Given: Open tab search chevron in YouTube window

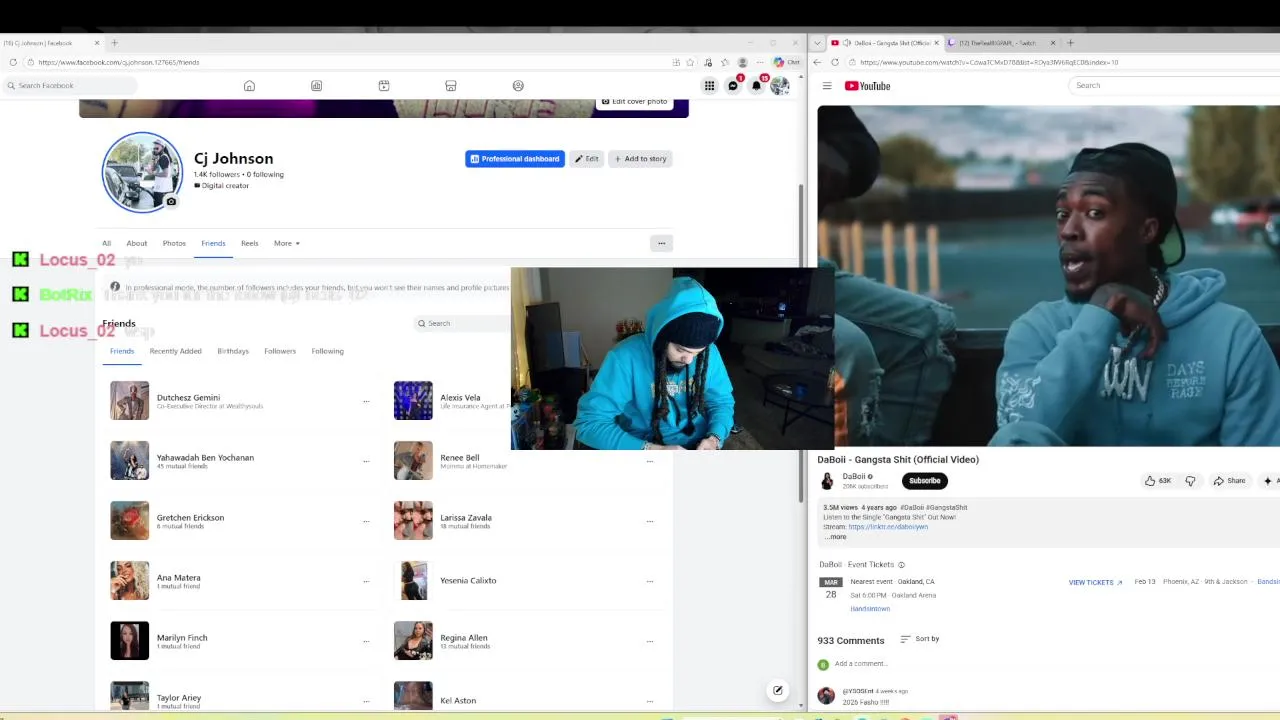Looking at the screenshot, I should [x=818, y=43].
